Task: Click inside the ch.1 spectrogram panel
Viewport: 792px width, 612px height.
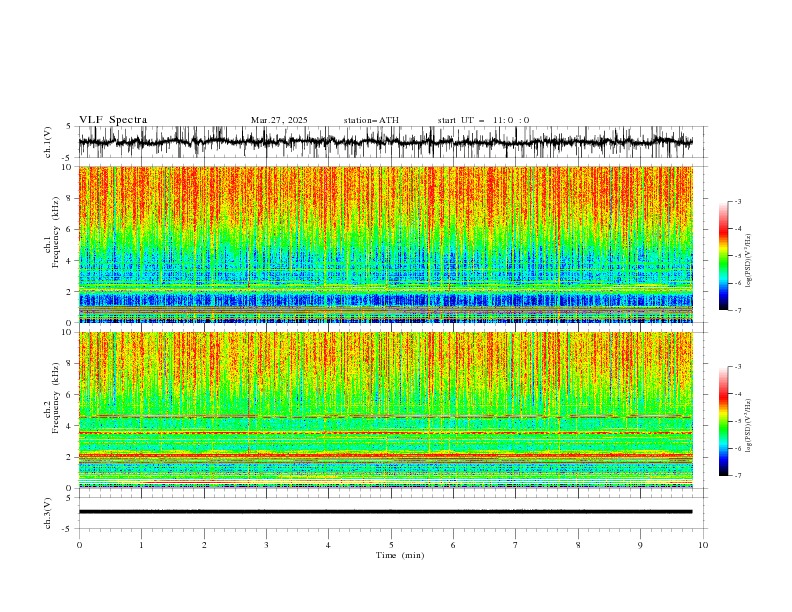Action: point(385,244)
